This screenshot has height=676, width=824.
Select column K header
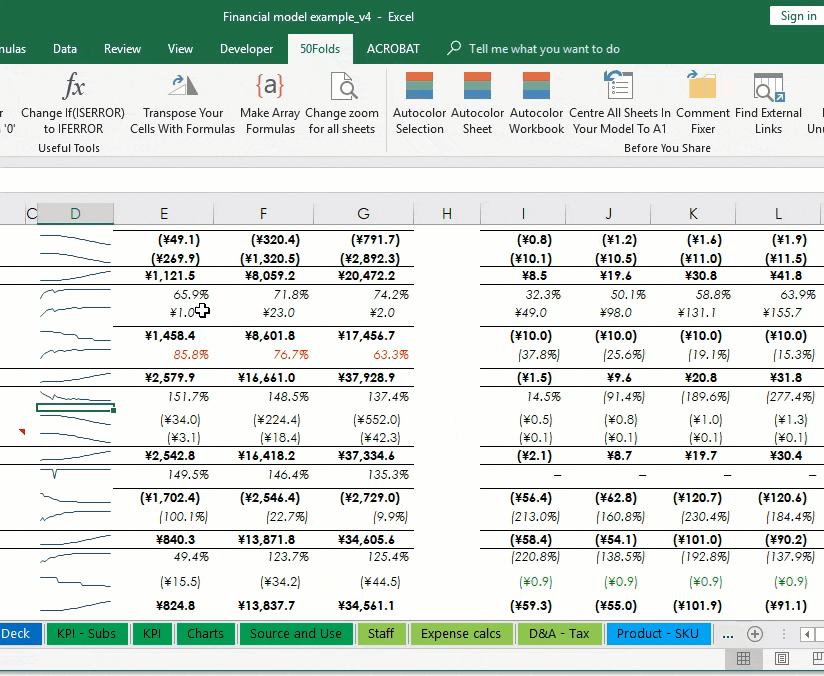click(x=693, y=213)
